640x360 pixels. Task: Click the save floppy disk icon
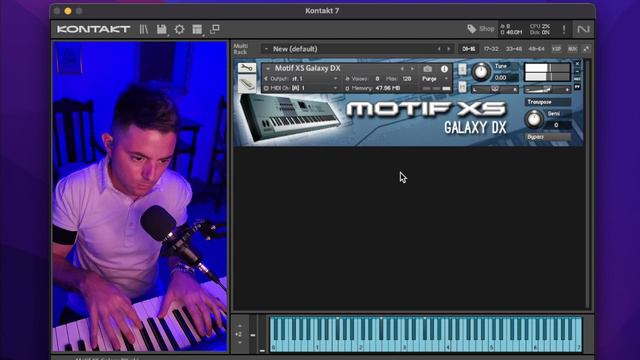162,29
